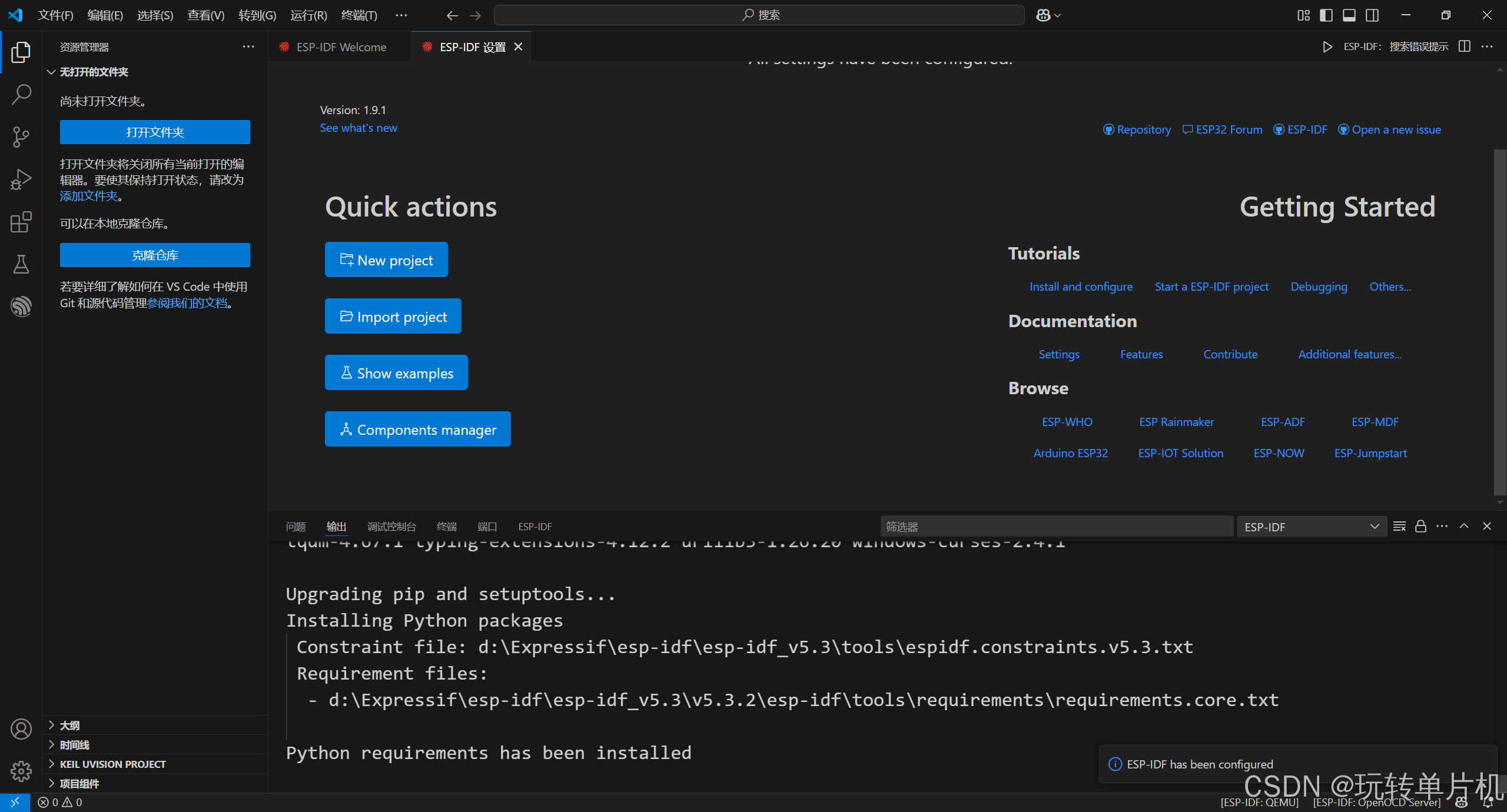Toggle the bottom panel visibility
1507x812 pixels.
pos(1349,15)
